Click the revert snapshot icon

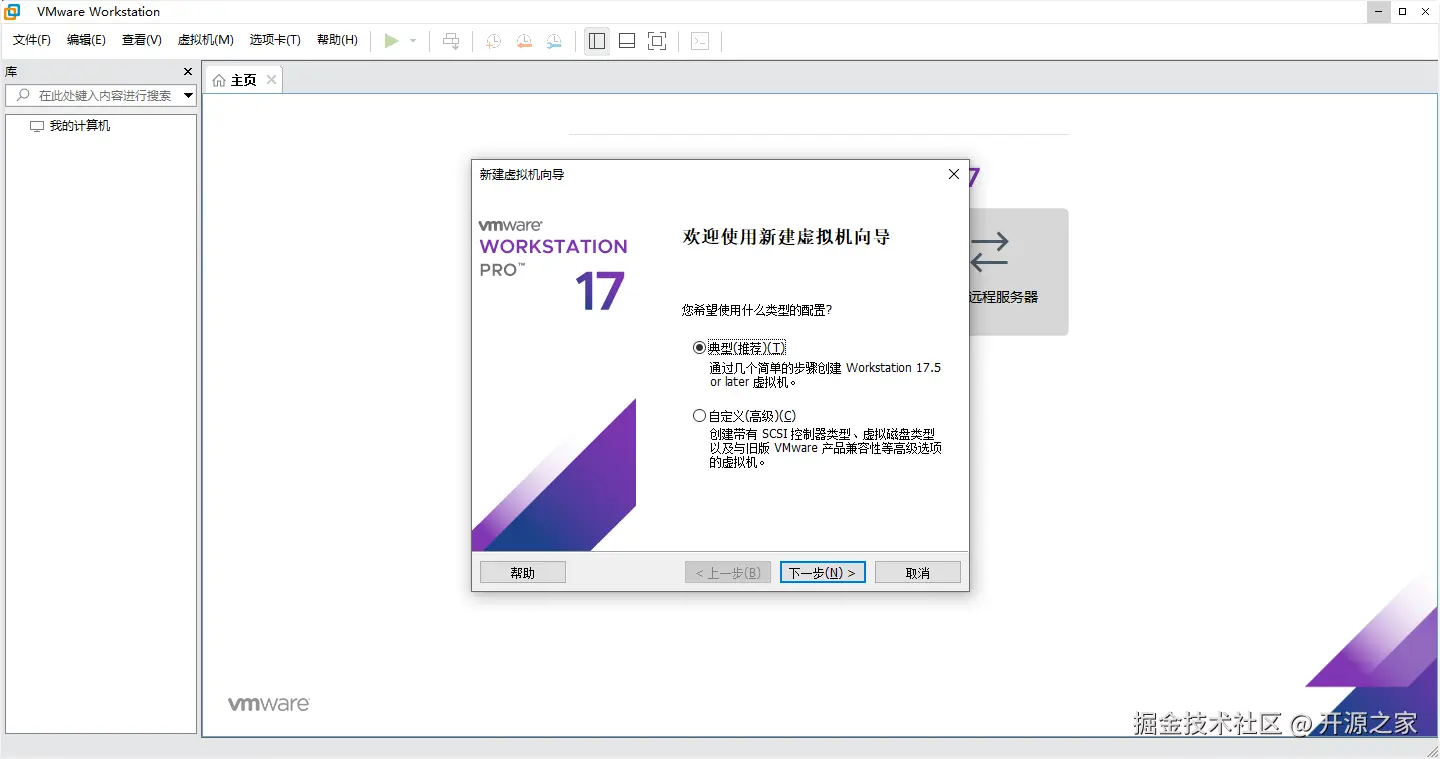(523, 40)
